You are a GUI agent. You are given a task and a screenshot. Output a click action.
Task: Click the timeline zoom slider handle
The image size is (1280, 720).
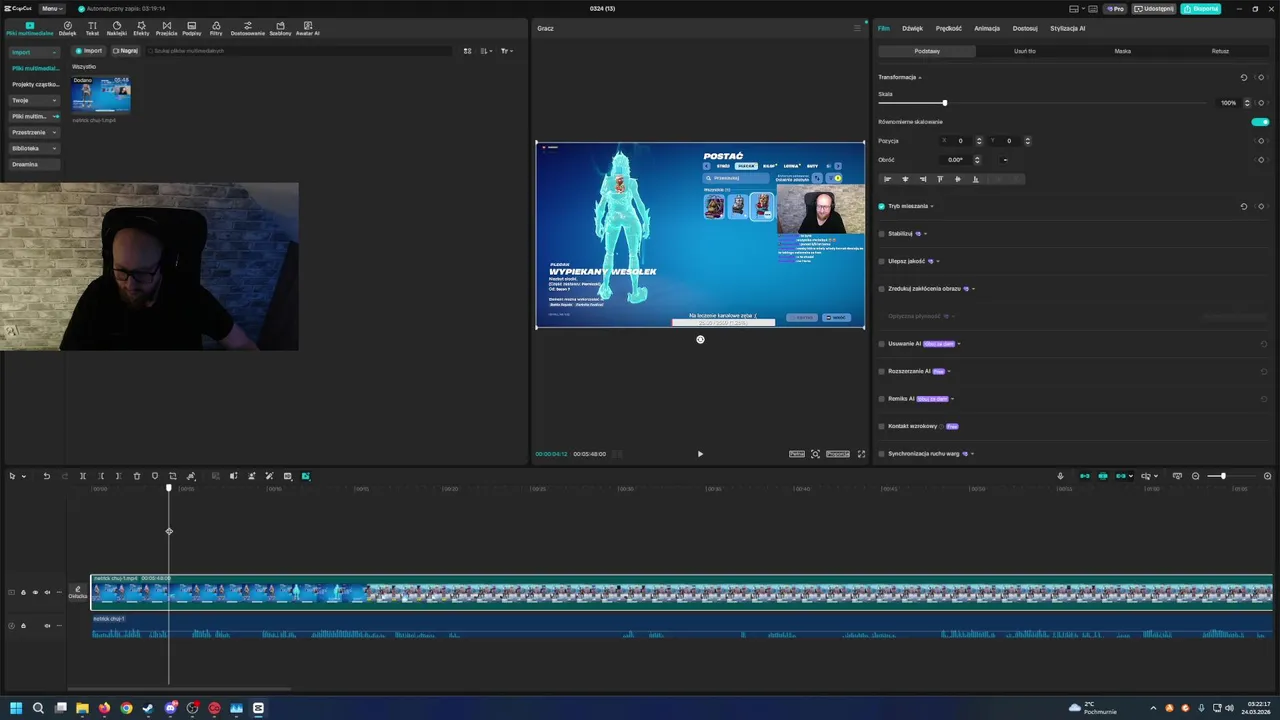coord(1222,476)
